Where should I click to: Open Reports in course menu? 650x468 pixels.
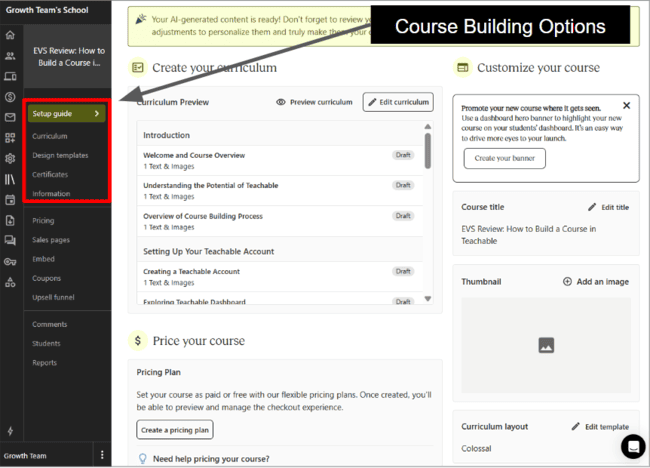coord(45,363)
